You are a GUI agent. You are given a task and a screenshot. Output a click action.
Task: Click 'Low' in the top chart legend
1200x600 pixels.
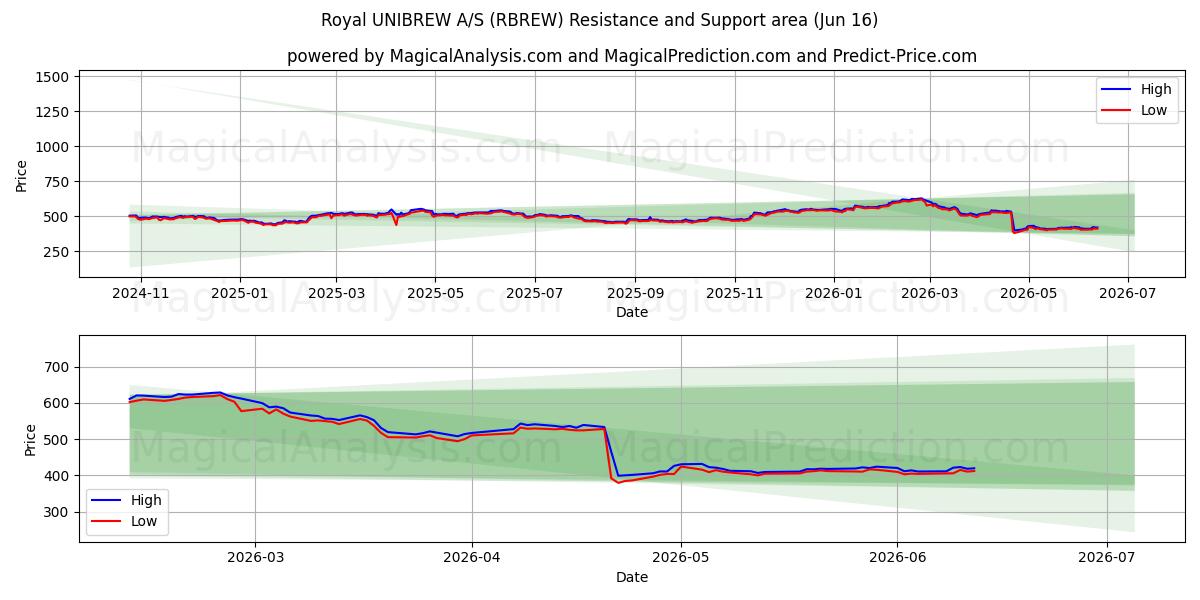1154,110
